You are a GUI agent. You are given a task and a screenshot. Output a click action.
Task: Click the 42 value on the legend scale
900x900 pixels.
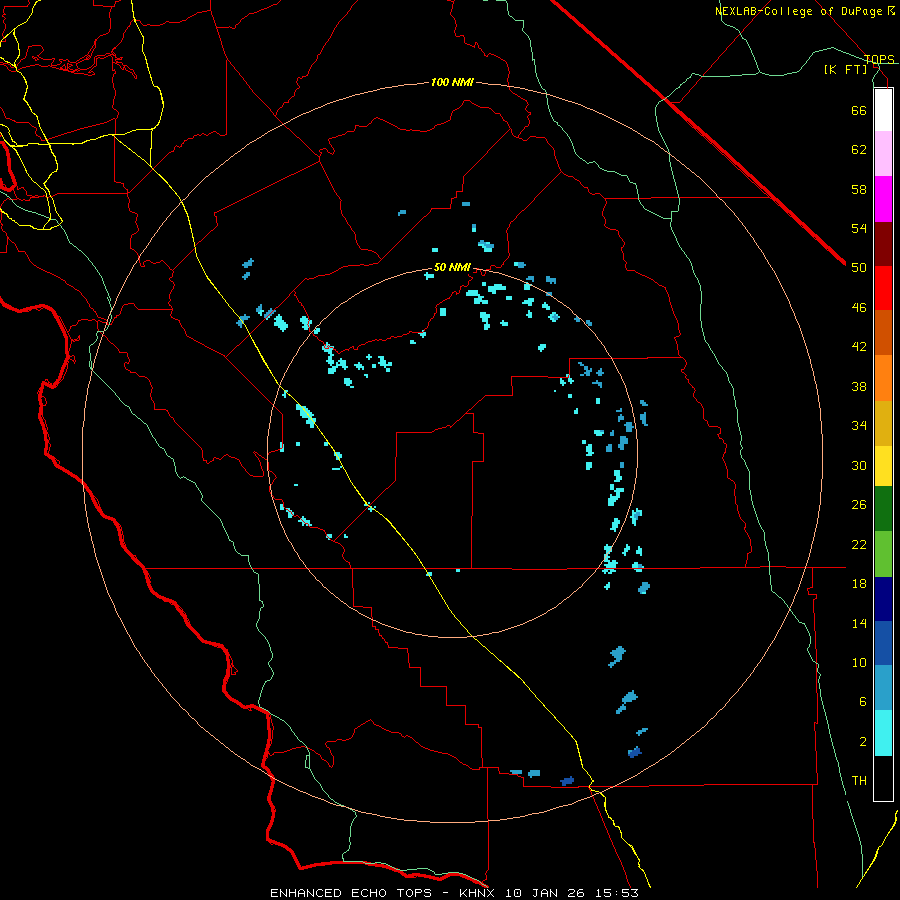click(859, 347)
